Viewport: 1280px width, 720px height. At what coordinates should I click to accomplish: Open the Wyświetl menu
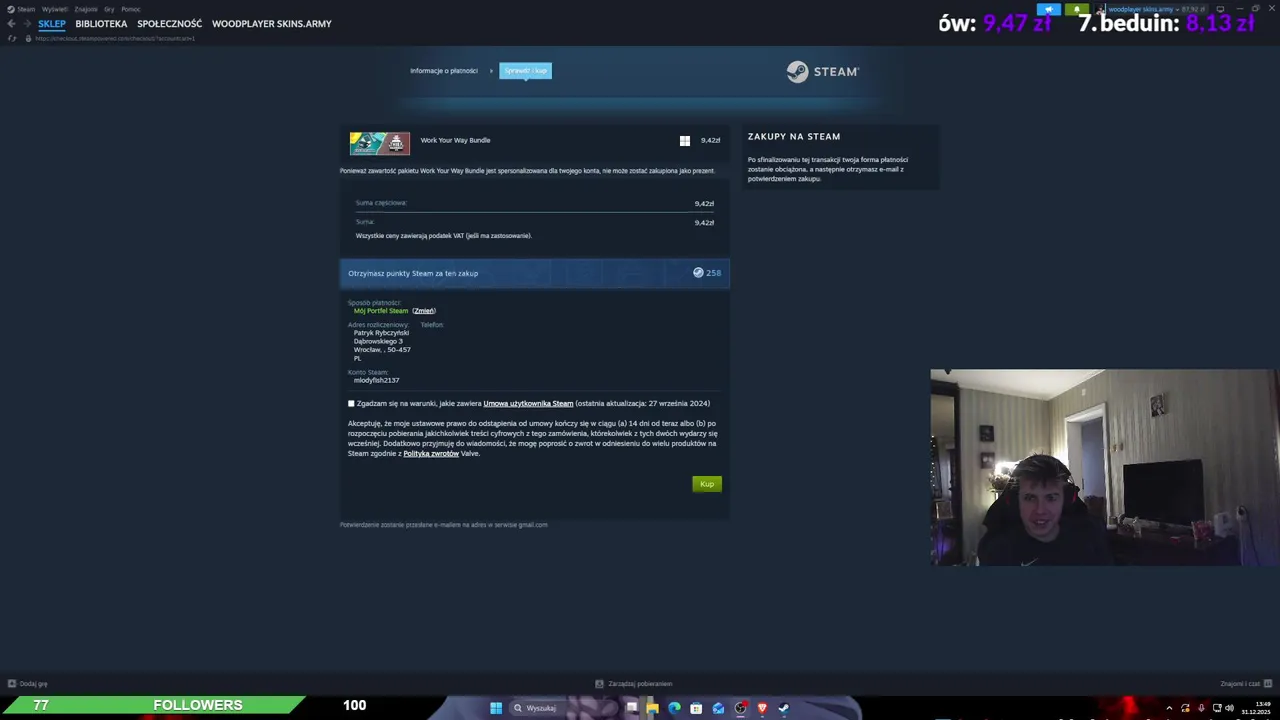(55, 9)
